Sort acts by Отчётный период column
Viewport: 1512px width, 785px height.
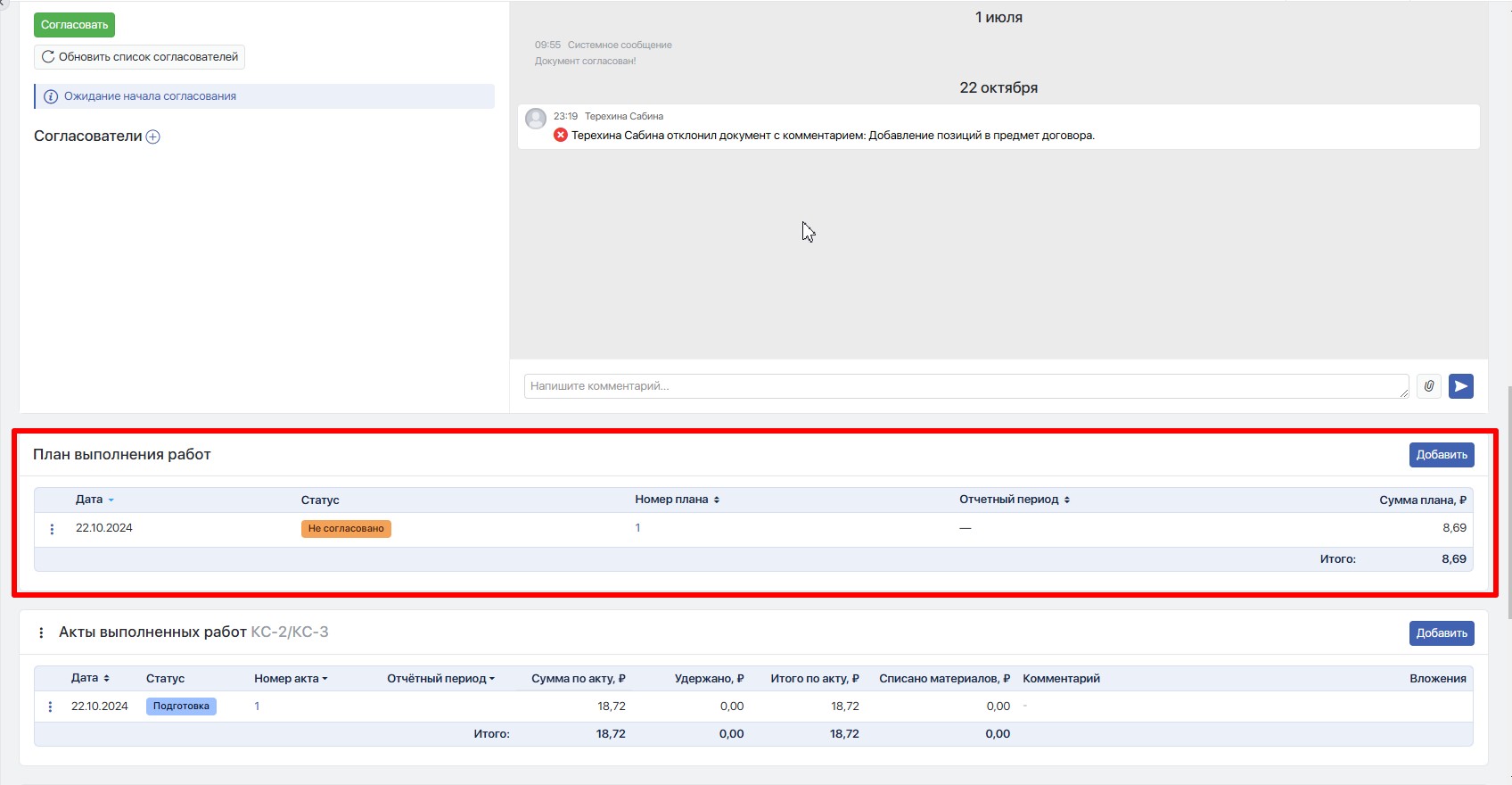coord(440,679)
